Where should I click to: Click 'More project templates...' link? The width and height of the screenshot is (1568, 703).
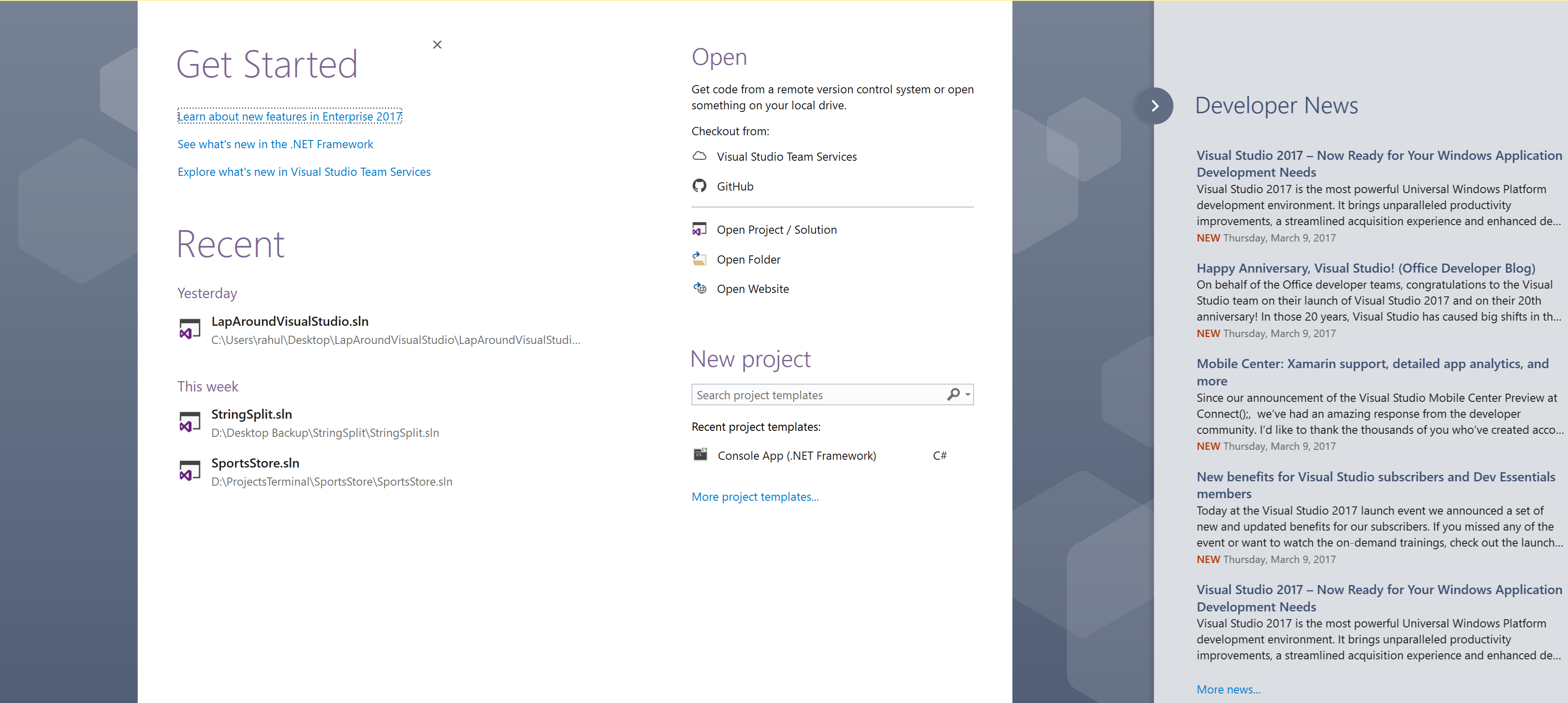(x=754, y=495)
